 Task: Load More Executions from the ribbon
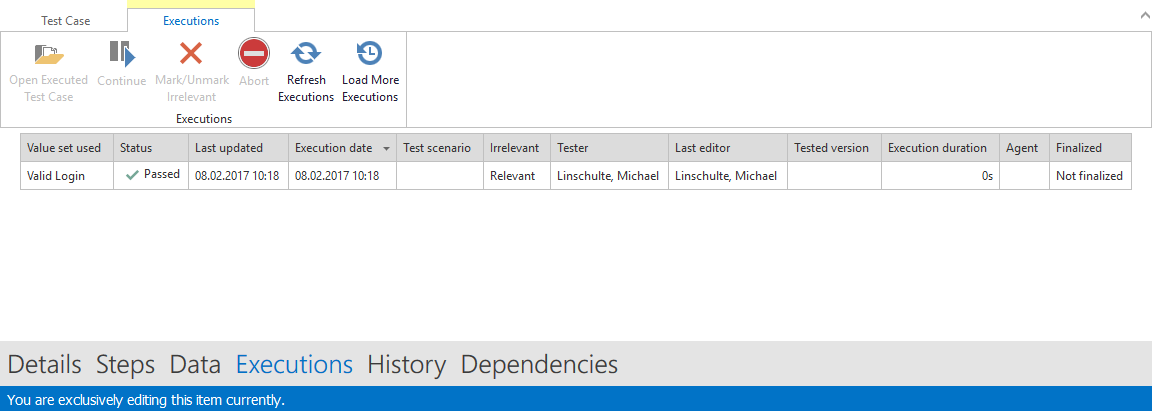coord(370,54)
